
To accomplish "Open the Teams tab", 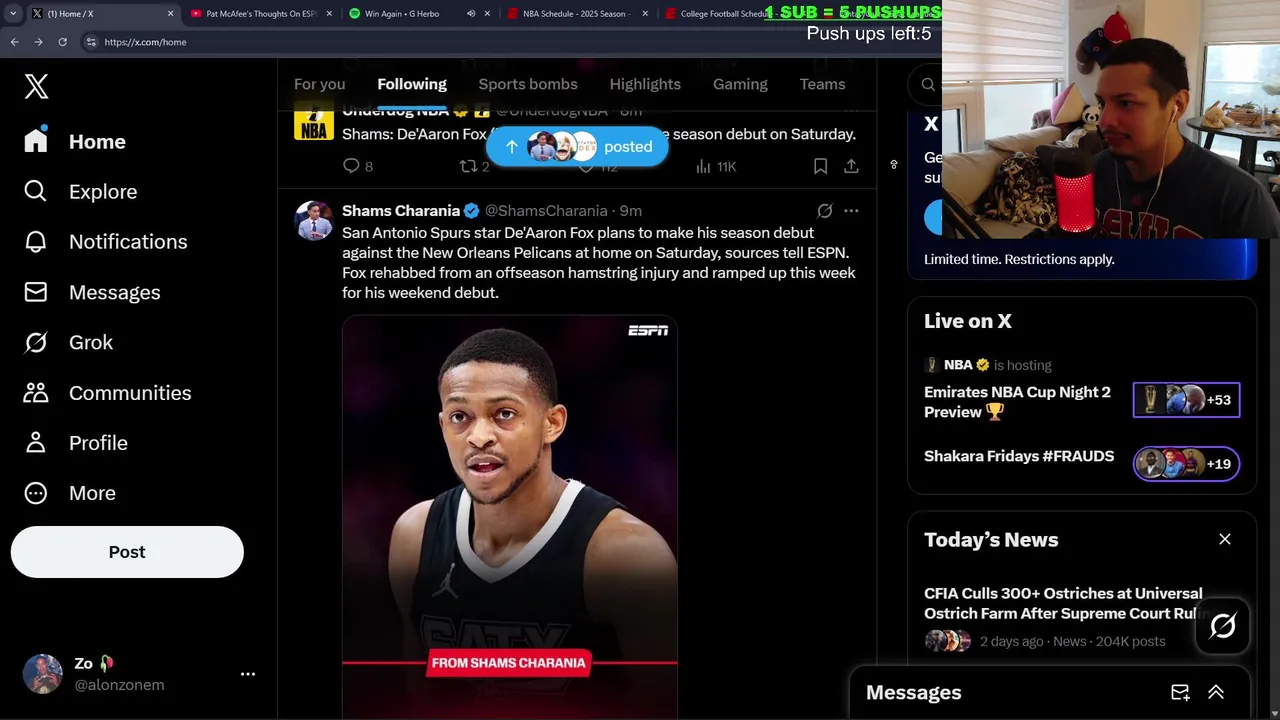I will [x=822, y=84].
